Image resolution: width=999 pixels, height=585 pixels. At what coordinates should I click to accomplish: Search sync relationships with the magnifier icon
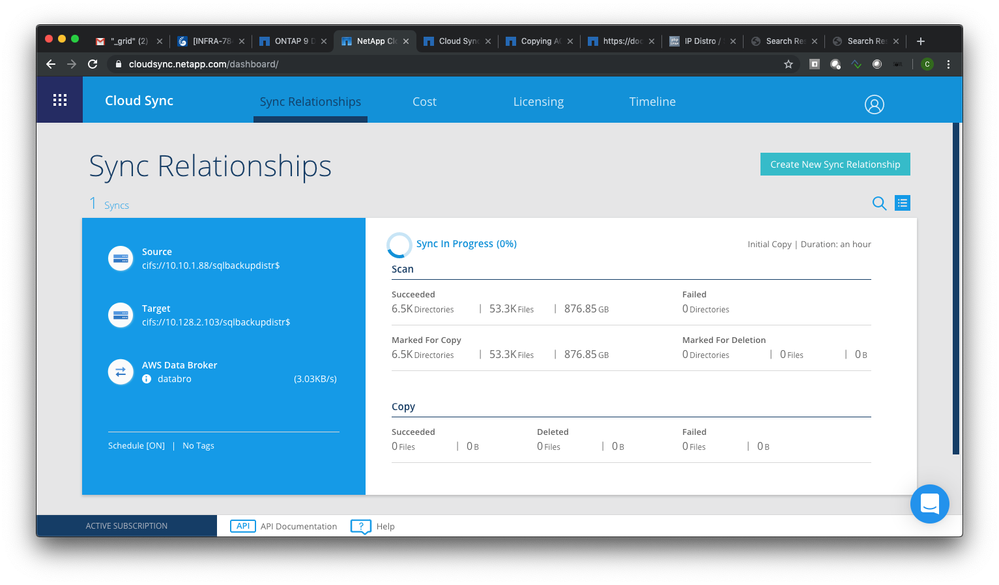click(879, 203)
